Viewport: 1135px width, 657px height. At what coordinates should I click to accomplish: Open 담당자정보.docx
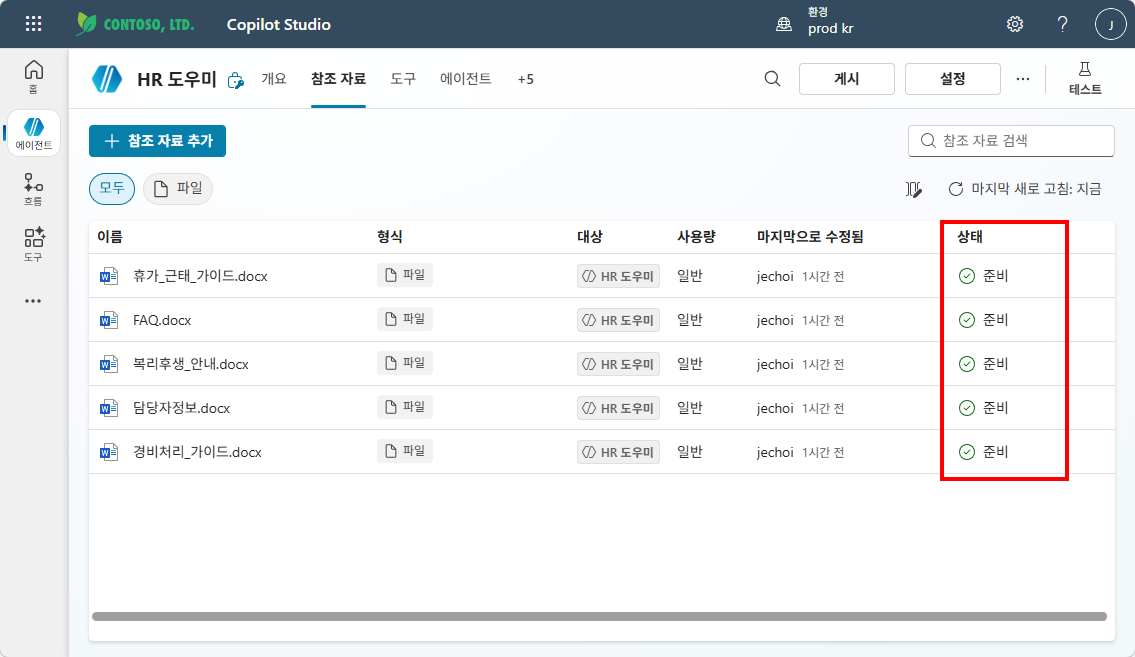pos(181,409)
